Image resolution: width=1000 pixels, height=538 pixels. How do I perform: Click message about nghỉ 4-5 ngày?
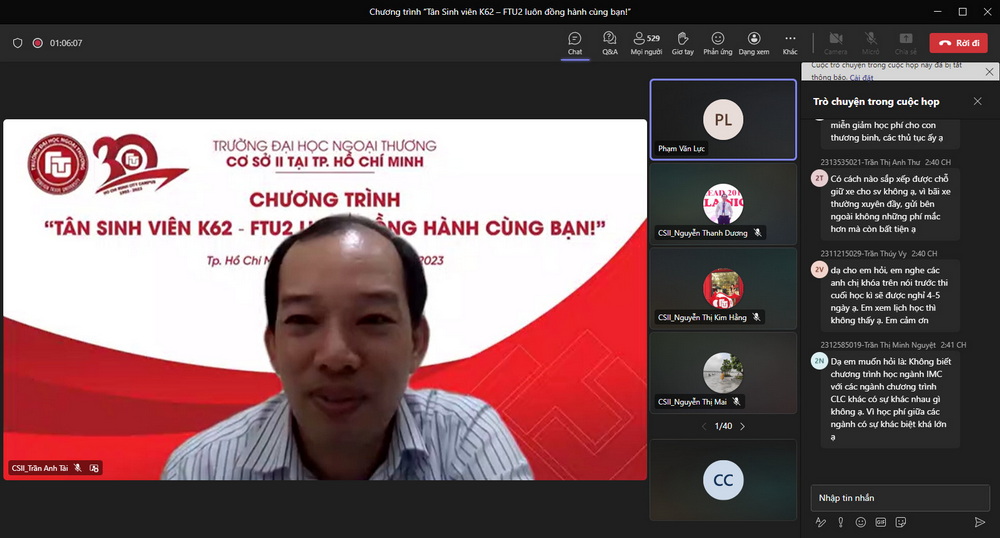pyautogui.click(x=890, y=295)
